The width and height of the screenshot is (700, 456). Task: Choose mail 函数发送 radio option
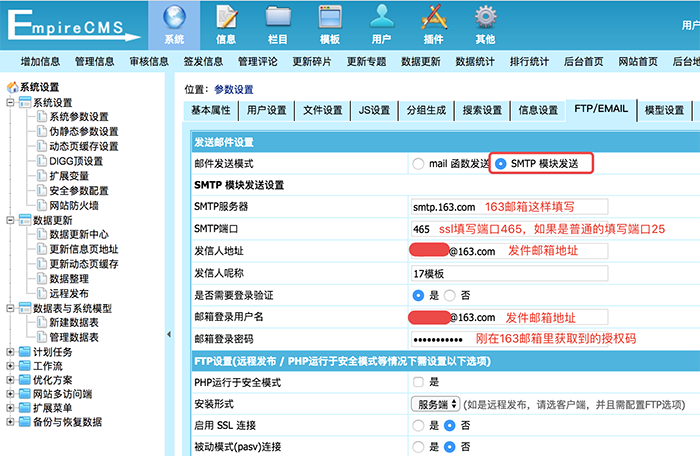tap(417, 163)
